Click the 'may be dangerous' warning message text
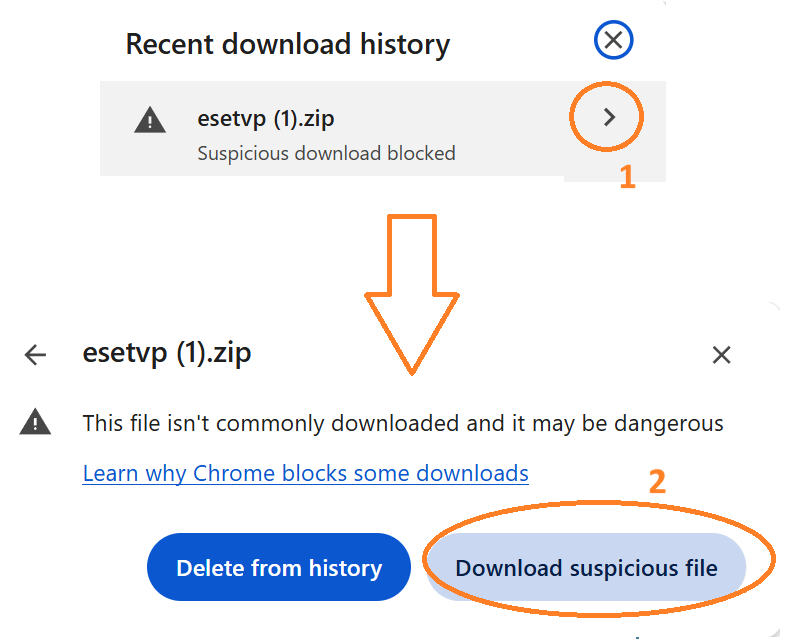805x639 pixels. [x=403, y=423]
